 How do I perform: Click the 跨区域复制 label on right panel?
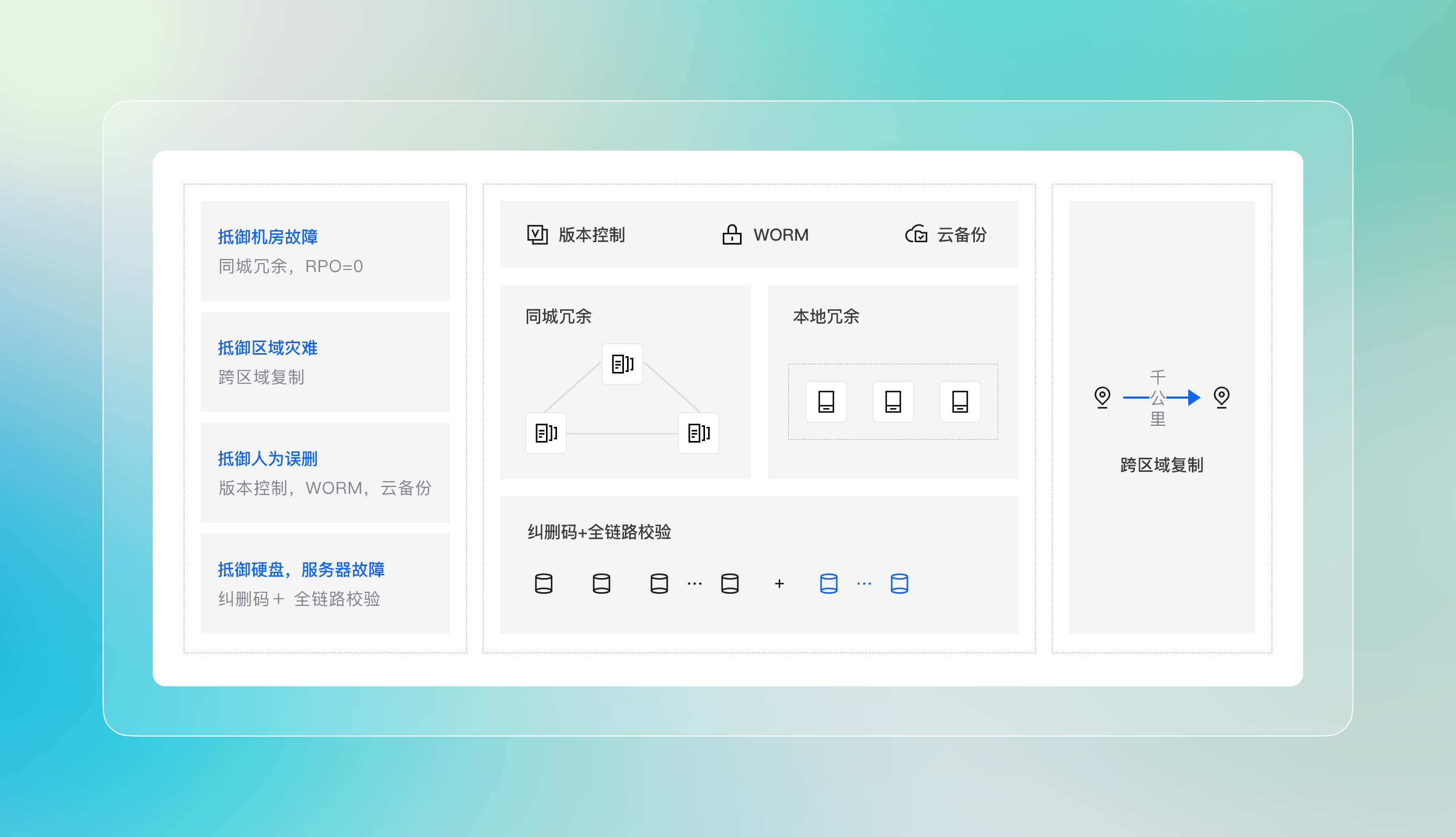[1161, 465]
